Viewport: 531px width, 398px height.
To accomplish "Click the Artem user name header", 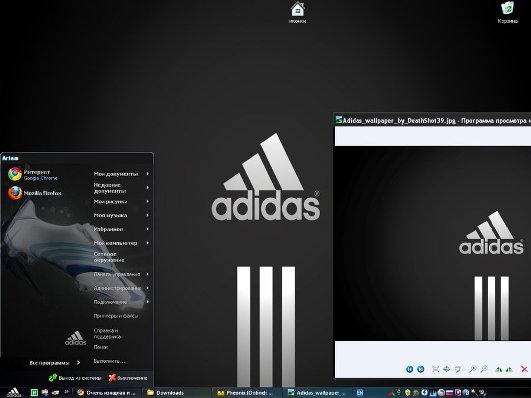I will click(10, 158).
